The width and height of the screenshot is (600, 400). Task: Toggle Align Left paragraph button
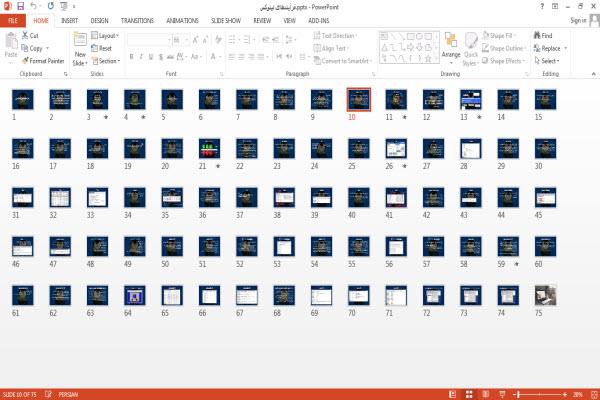click(232, 57)
